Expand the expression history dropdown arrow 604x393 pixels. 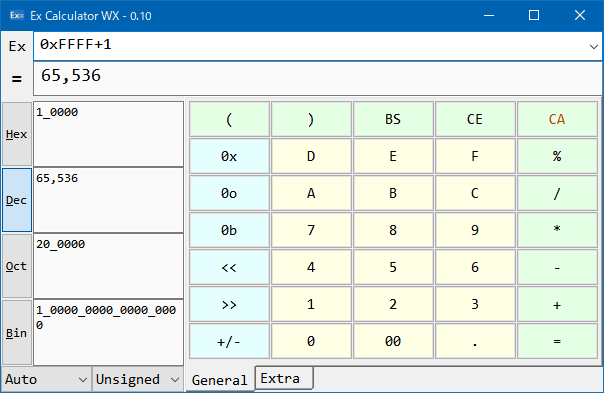click(x=594, y=47)
